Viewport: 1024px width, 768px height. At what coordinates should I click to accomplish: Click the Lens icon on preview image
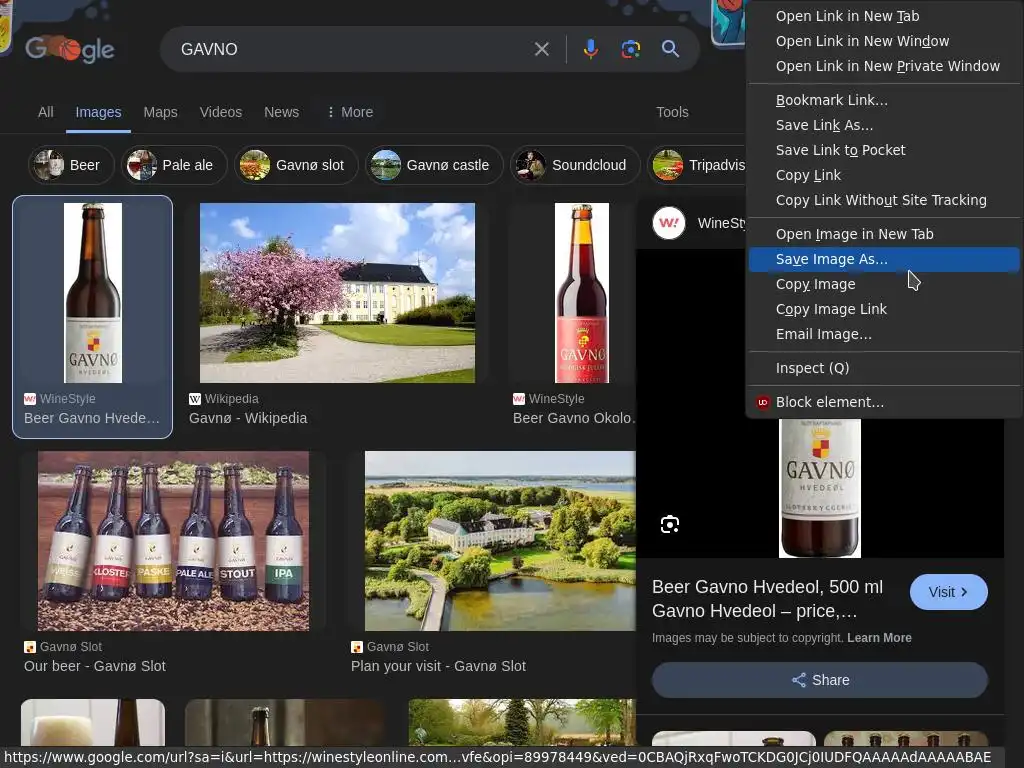670,524
